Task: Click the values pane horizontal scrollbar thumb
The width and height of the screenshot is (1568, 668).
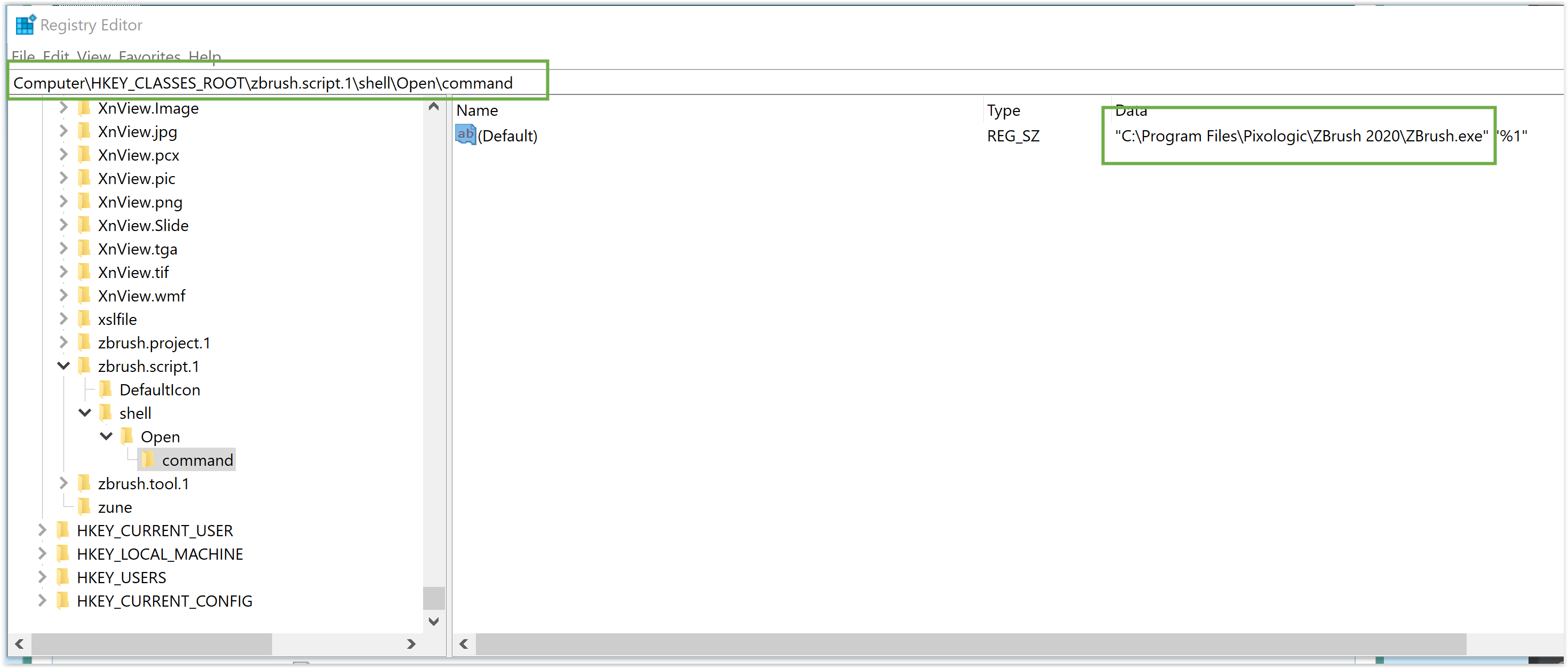Action: pyautogui.click(x=971, y=643)
